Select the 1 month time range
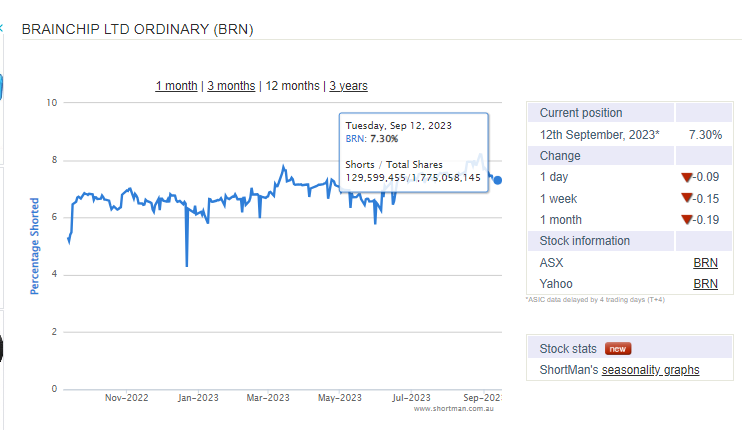 (x=176, y=86)
